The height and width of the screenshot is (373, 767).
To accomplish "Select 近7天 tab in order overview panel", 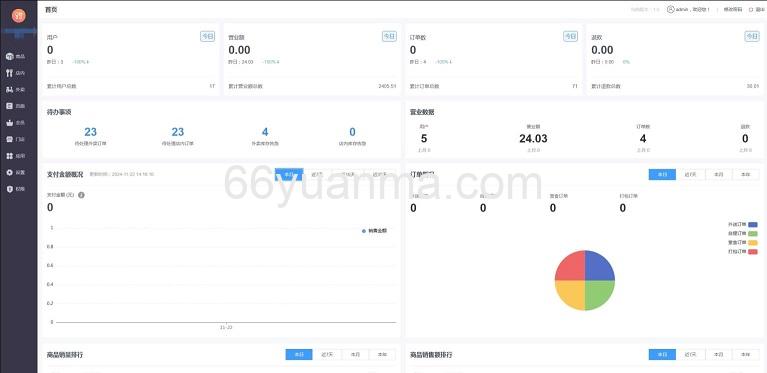I will click(690, 175).
